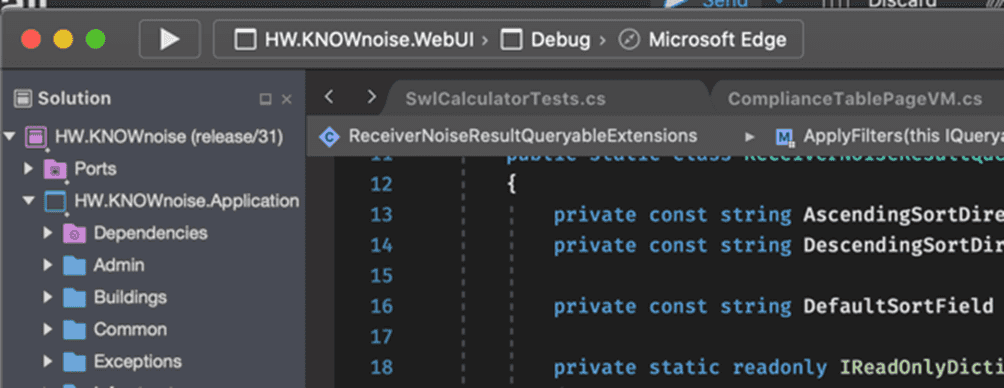Click the ReceiverNoiseResultQueryableExtensions class icon
The width and height of the screenshot is (1004, 388).
[x=329, y=136]
